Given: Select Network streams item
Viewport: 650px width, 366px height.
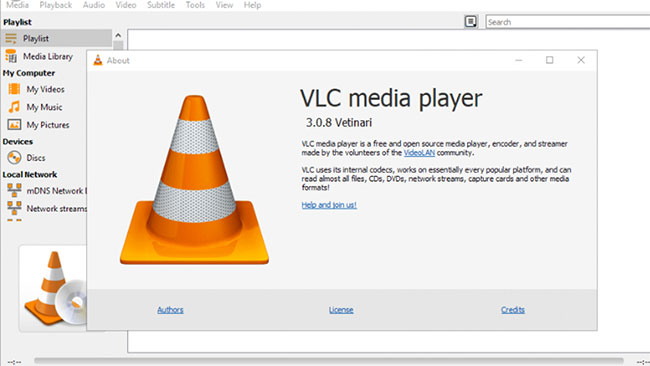Looking at the screenshot, I should [57, 208].
